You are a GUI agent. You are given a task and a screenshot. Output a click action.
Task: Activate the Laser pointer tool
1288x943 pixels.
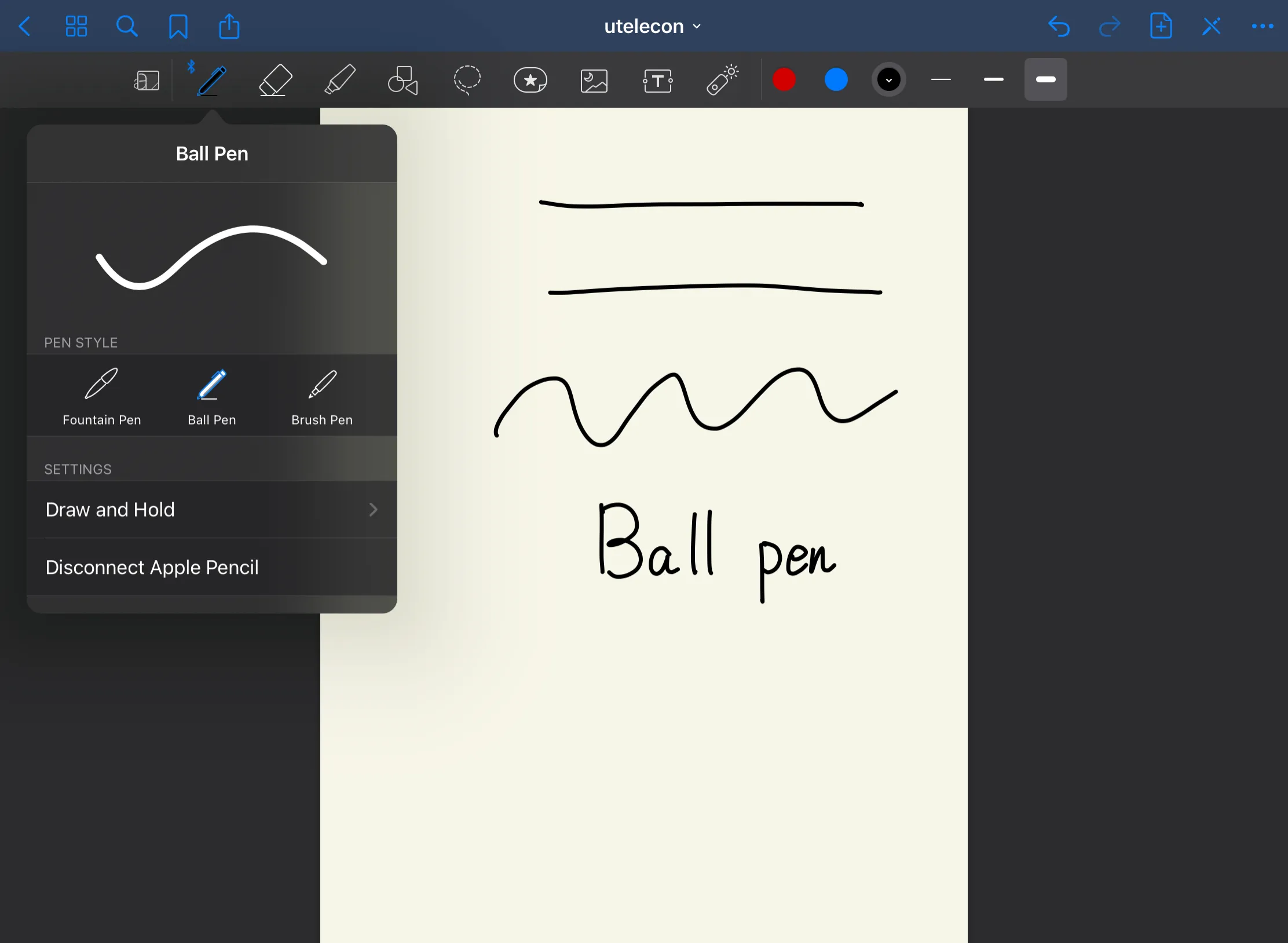click(722, 80)
